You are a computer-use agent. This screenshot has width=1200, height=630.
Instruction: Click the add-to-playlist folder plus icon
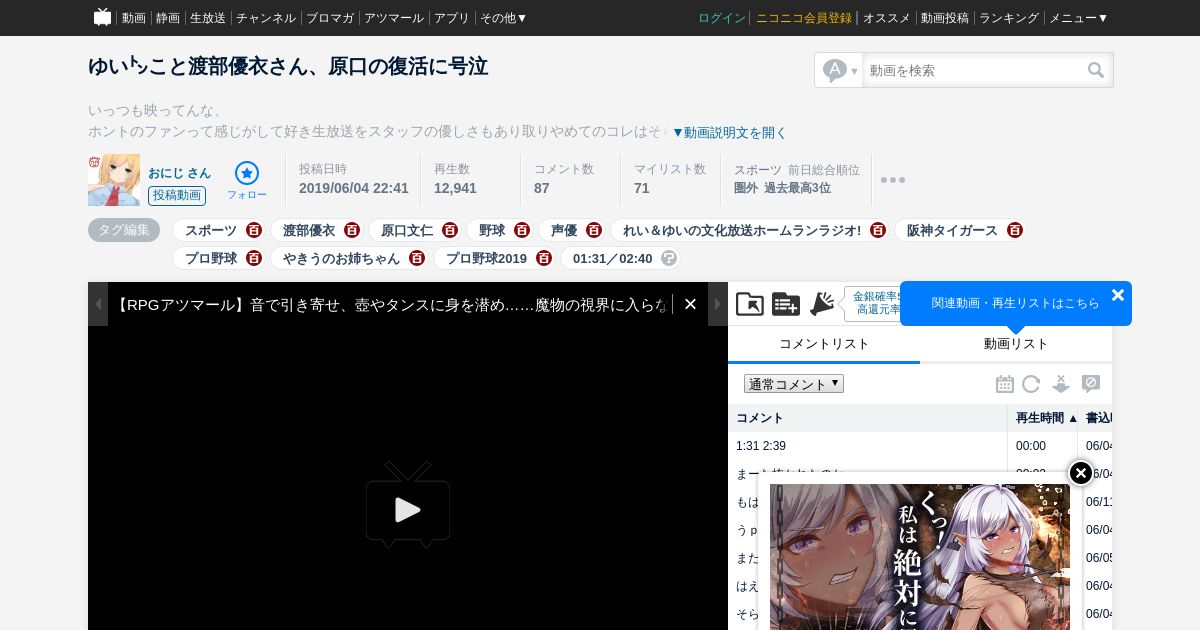(x=786, y=304)
